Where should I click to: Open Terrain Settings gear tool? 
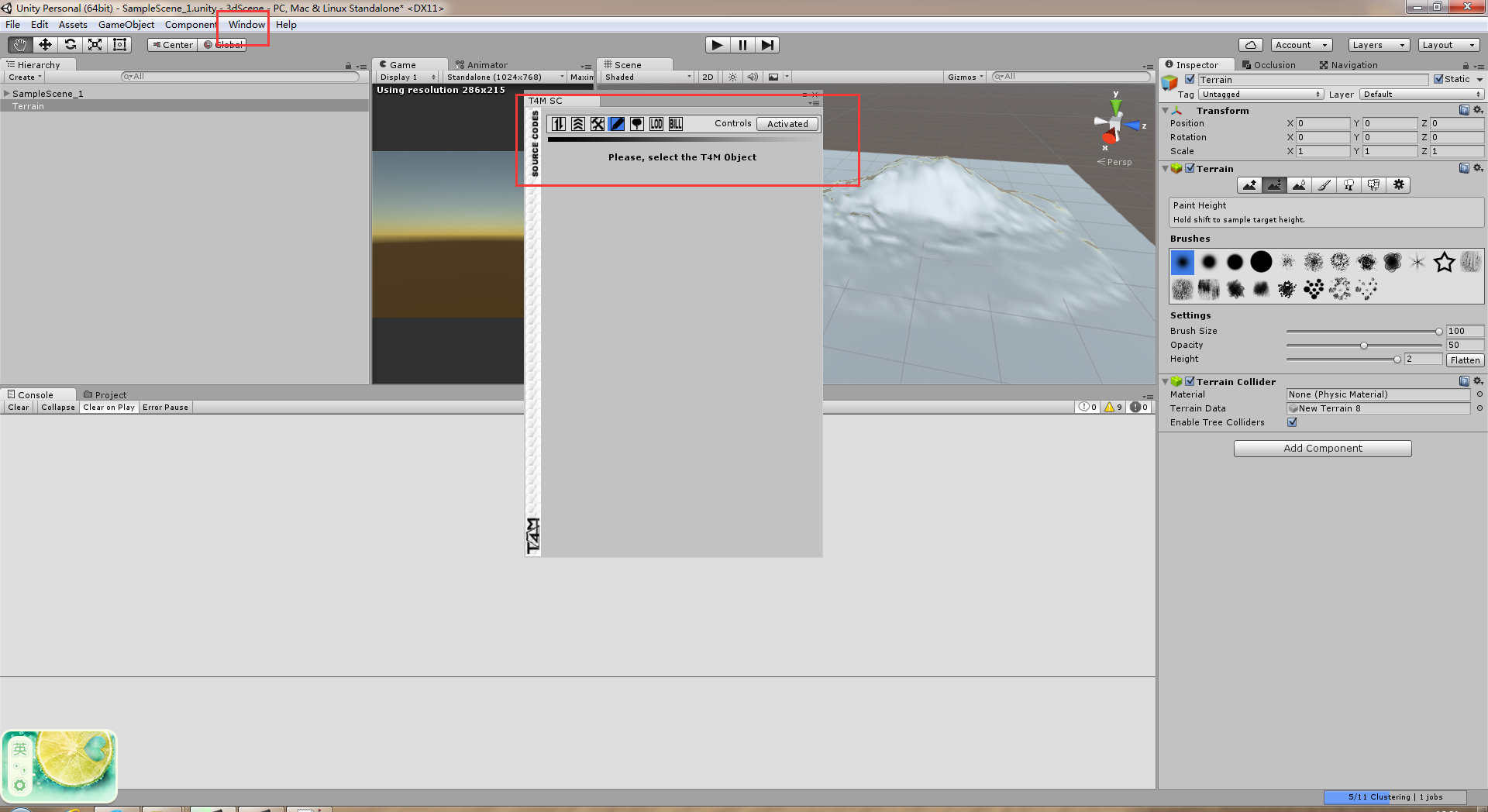pos(1398,185)
